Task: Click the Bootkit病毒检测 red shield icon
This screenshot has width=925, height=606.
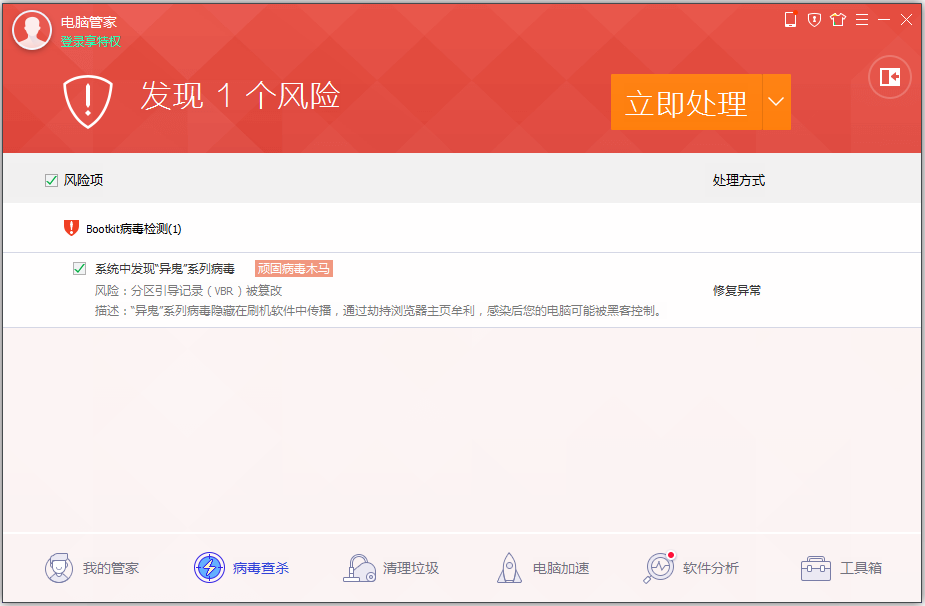Action: 71,228
